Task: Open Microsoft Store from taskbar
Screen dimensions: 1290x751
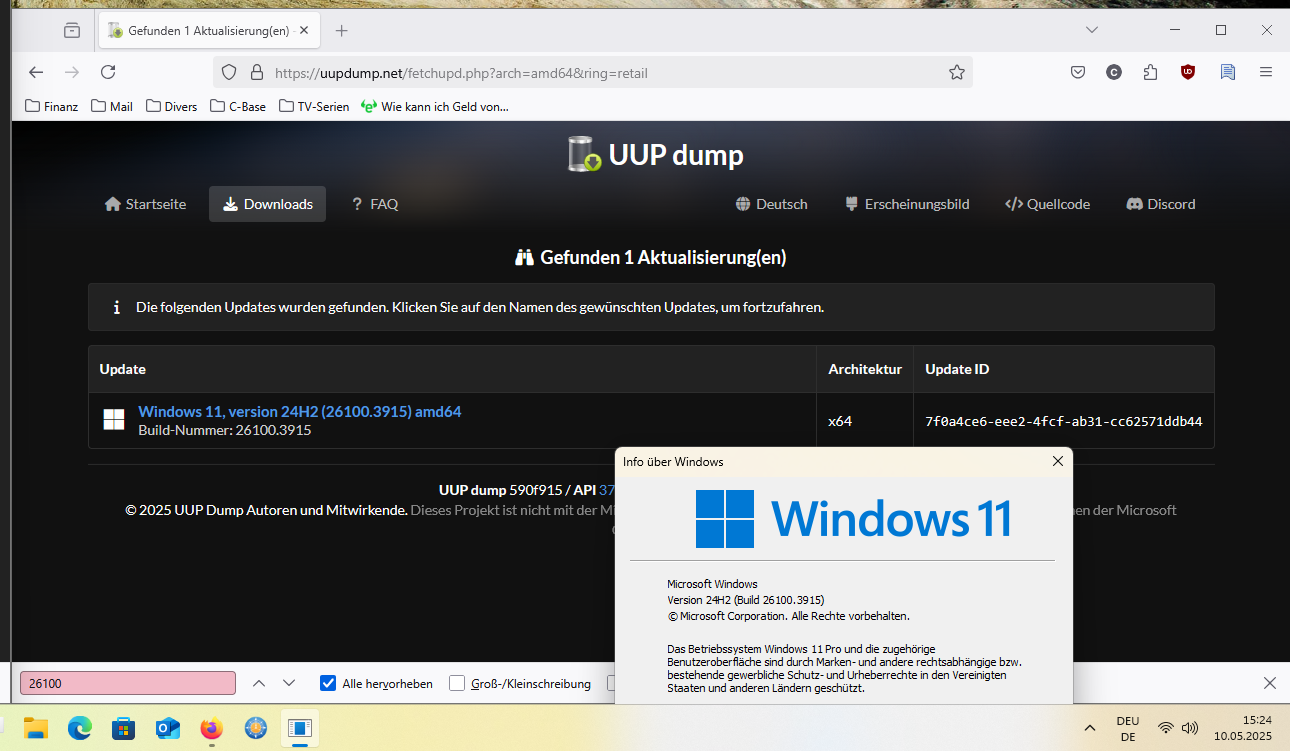Action: coord(123,728)
